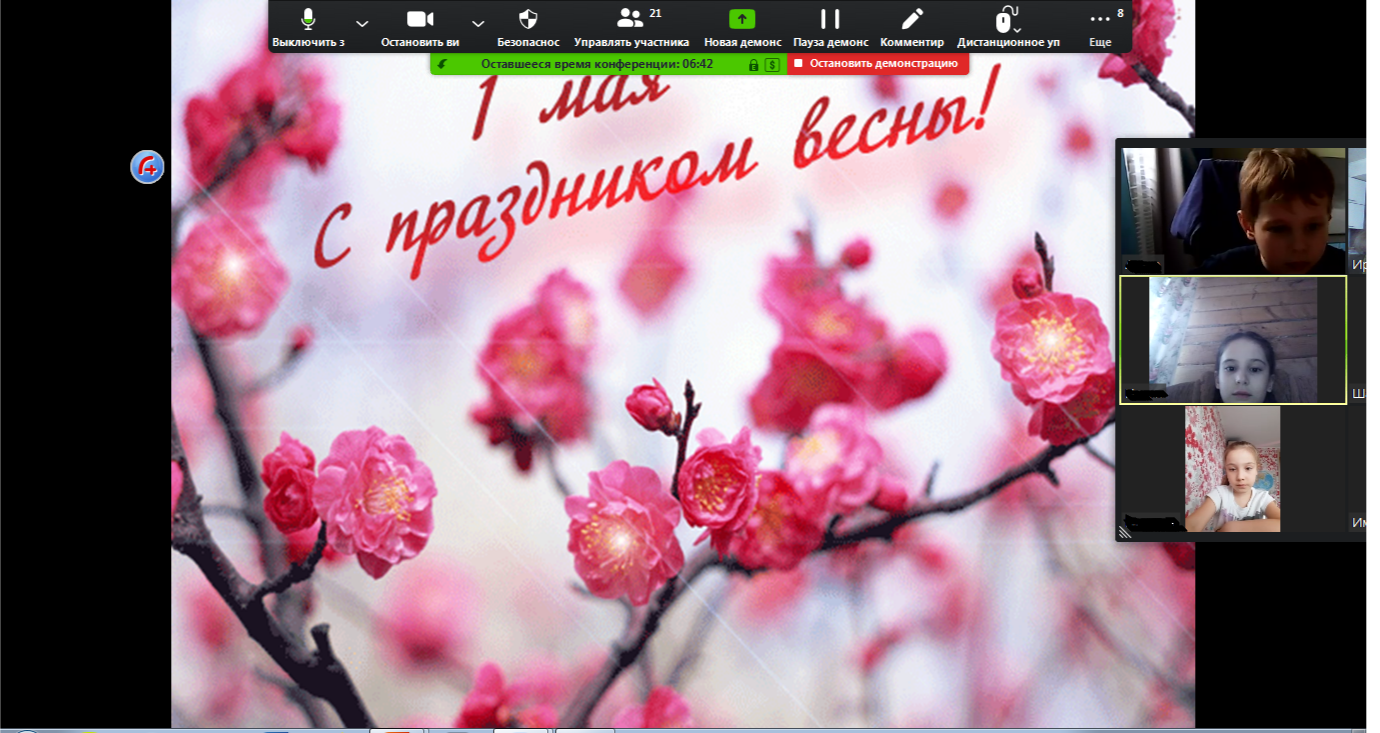Click the icon left of remaining conference time
The height and width of the screenshot is (733, 1380).
coord(443,64)
